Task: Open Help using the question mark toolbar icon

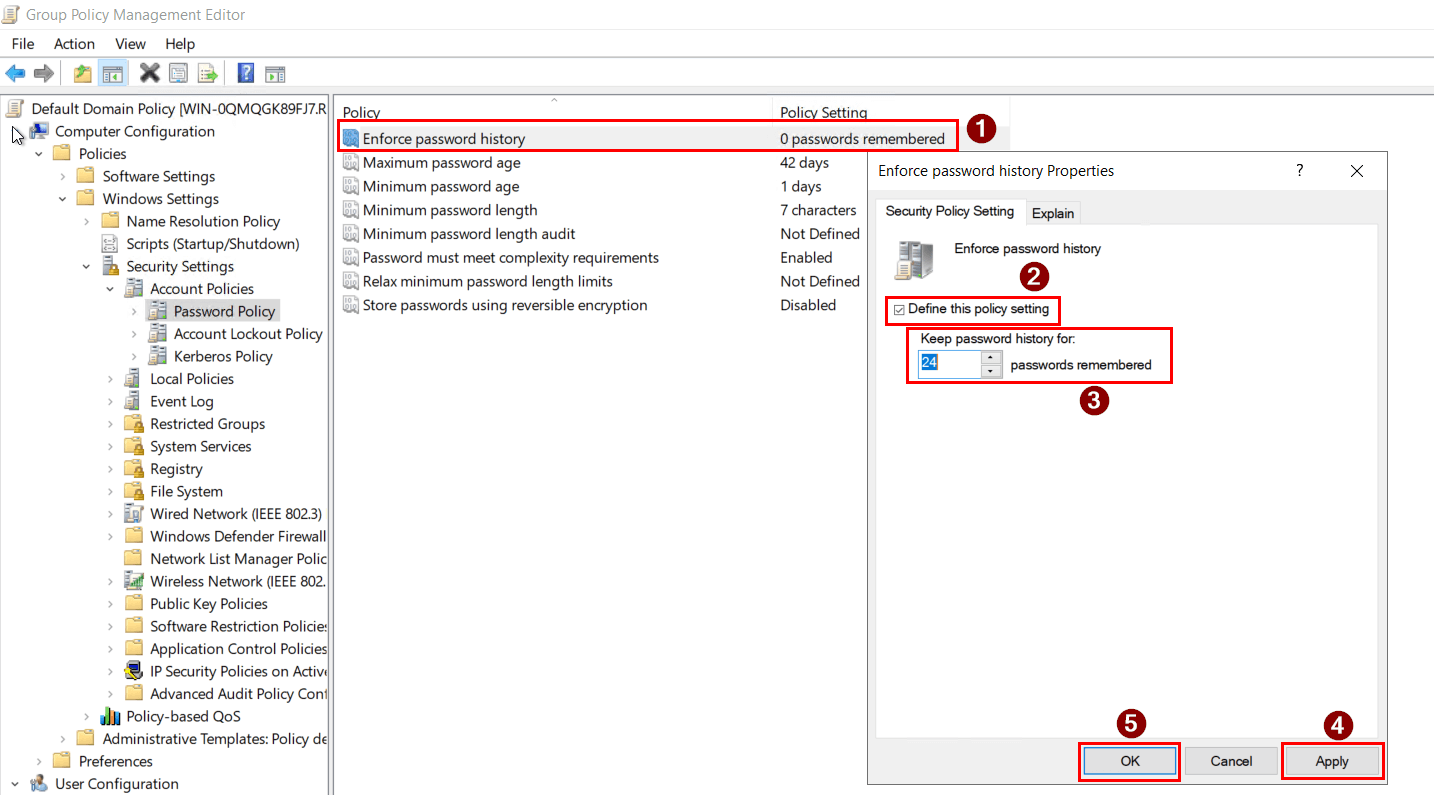Action: [x=245, y=73]
